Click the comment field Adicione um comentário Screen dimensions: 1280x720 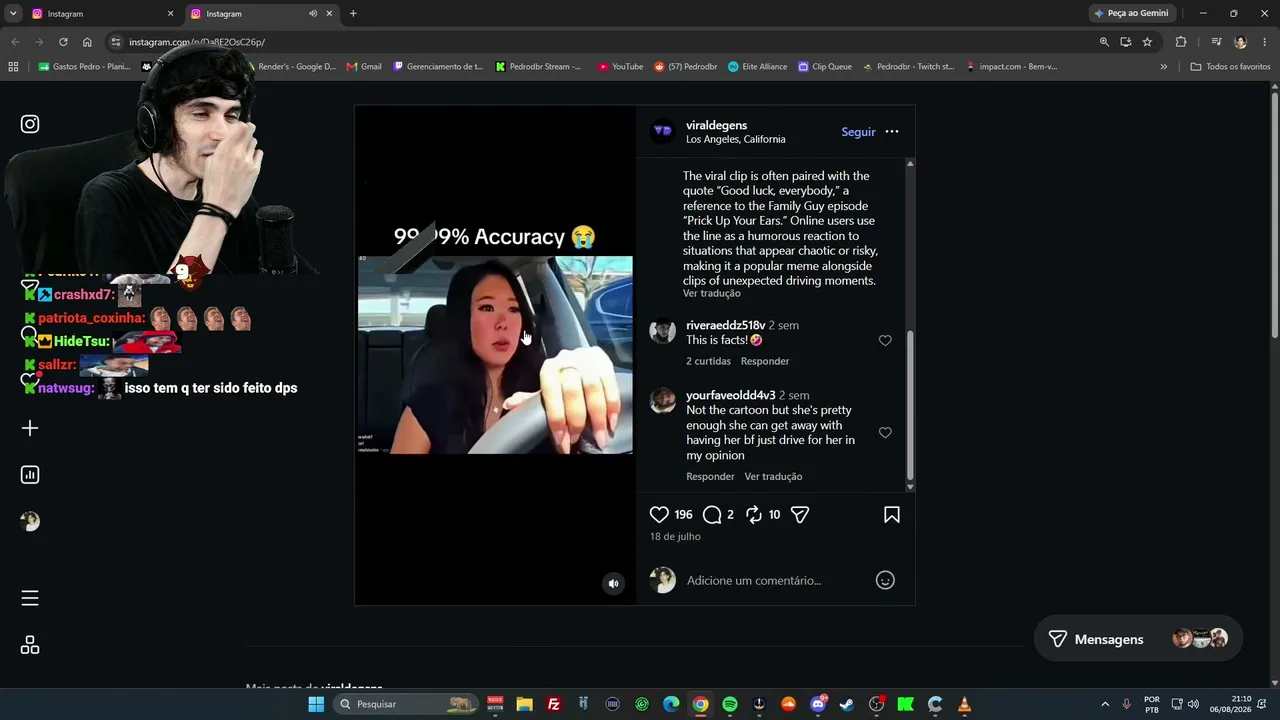click(x=754, y=580)
